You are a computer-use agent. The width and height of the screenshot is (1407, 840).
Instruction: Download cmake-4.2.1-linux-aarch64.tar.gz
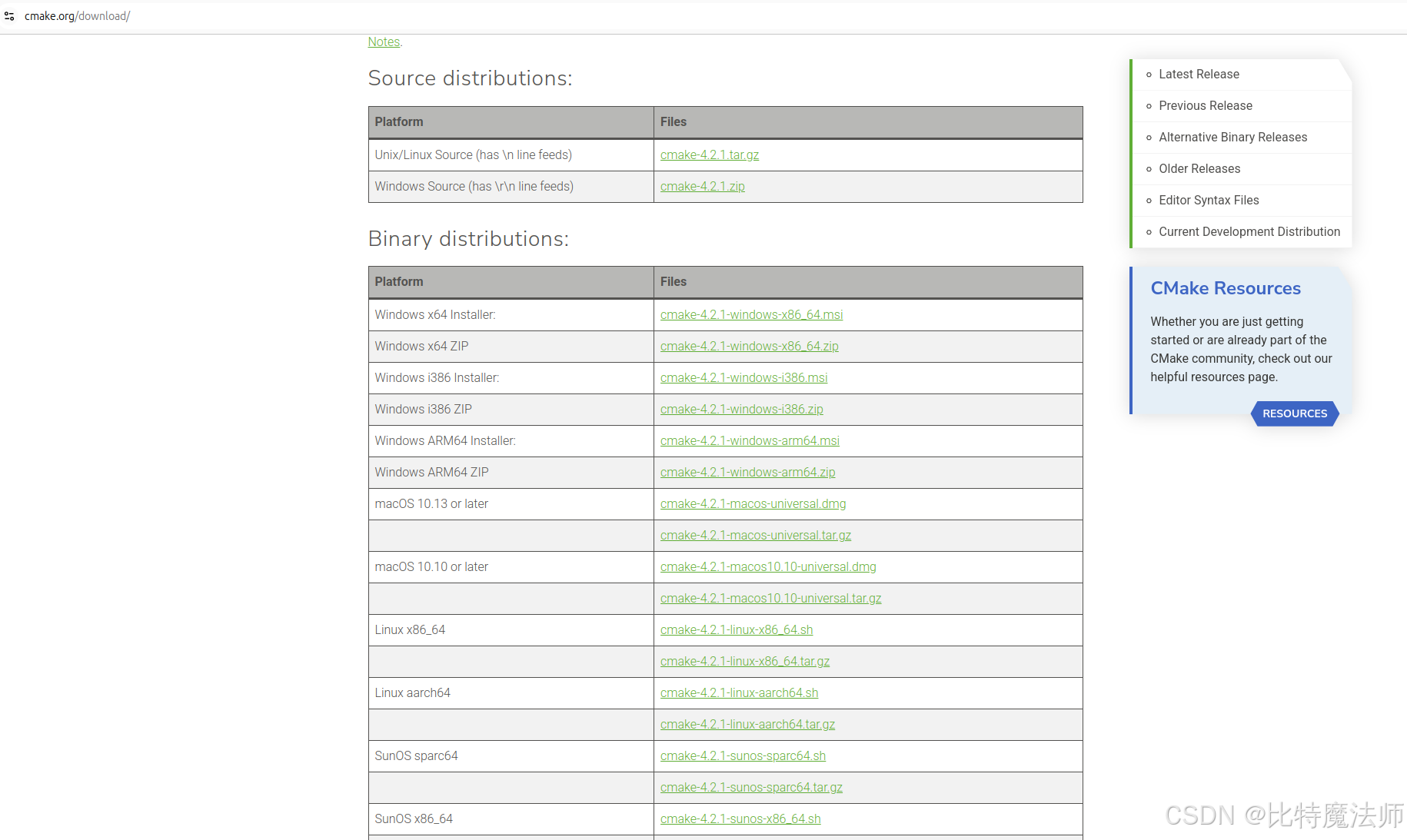747,725
